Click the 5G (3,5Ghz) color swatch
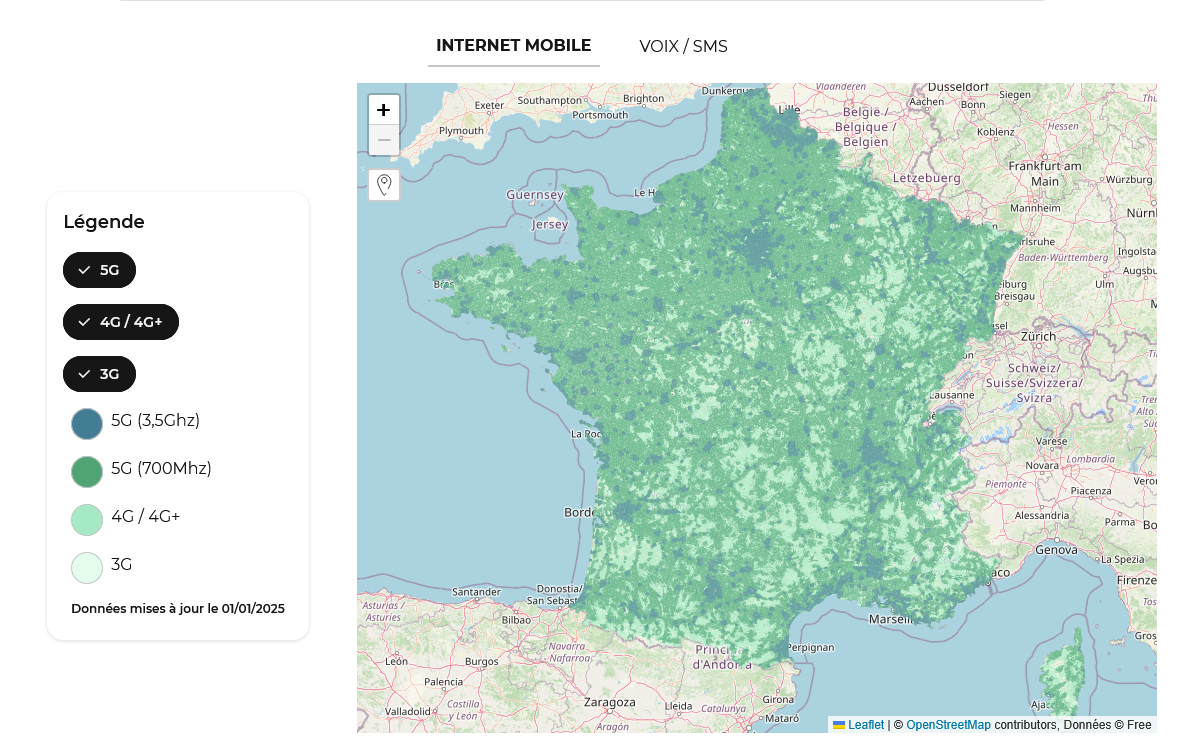 87,423
